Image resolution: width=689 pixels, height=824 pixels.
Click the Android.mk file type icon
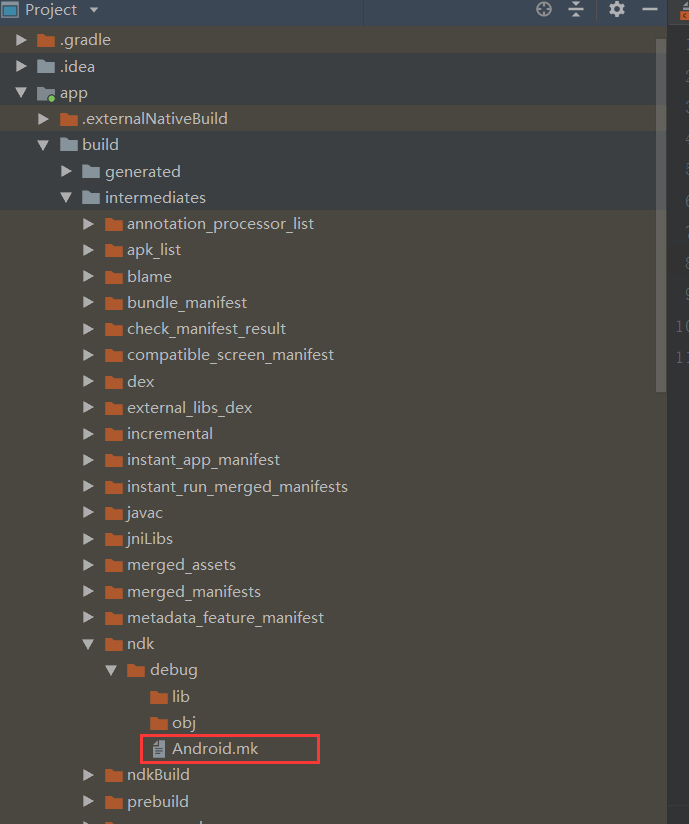pyautogui.click(x=158, y=748)
